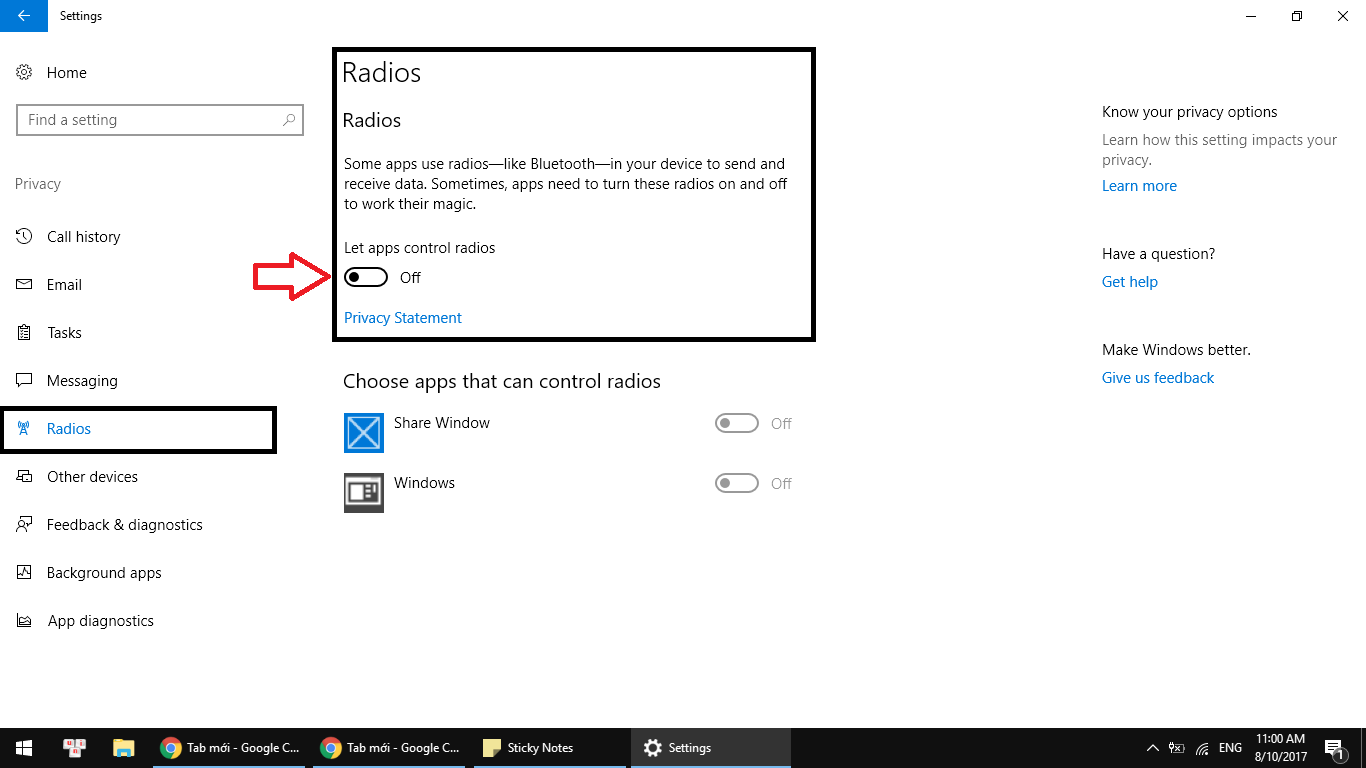
Task: Click the Home gear icon
Action: click(25, 73)
